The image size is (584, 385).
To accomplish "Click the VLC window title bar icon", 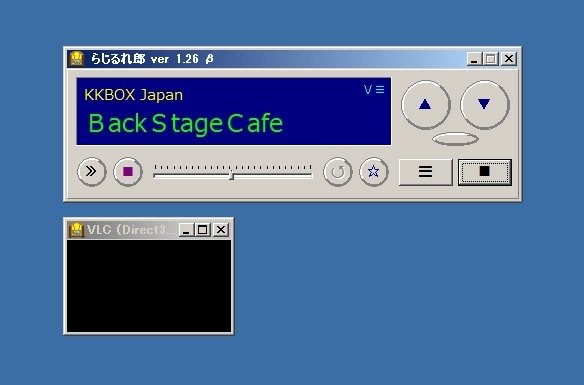I will 76,230.
